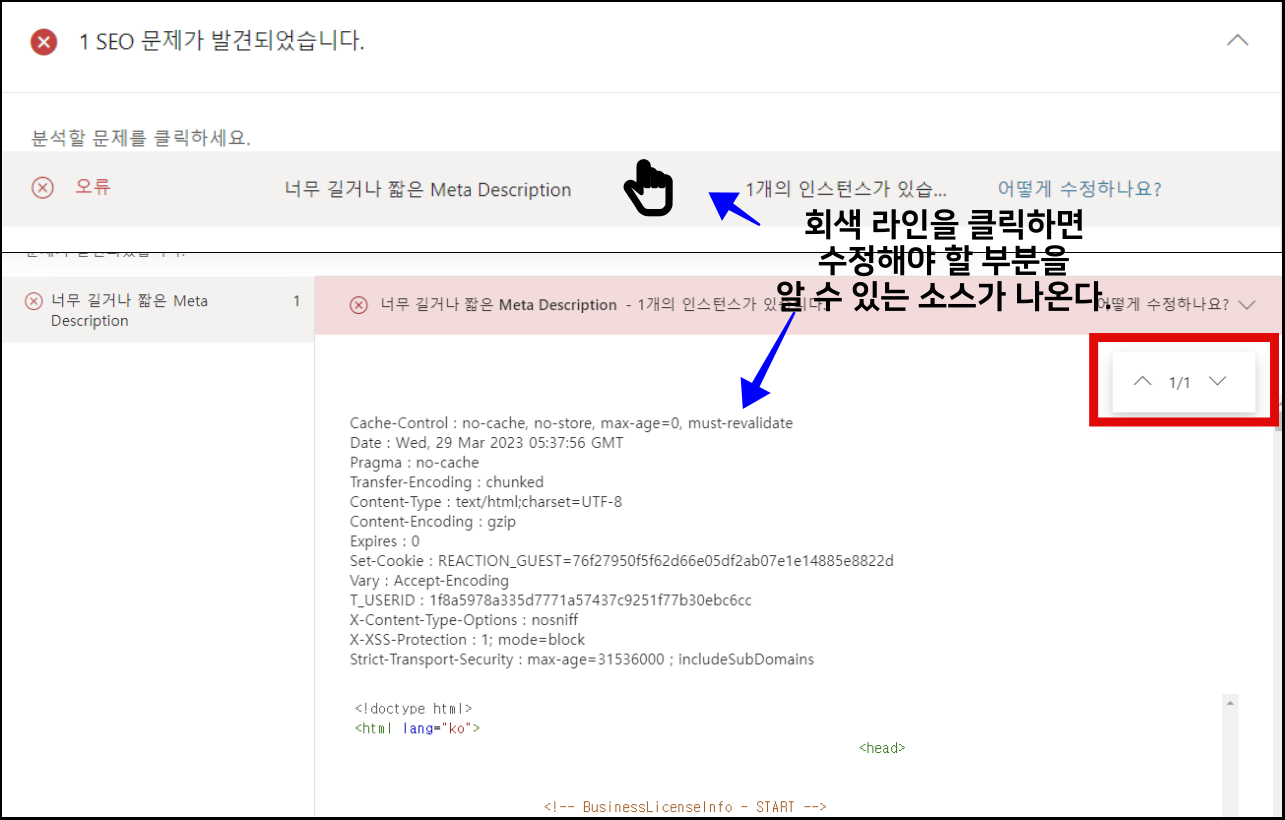The height and width of the screenshot is (820, 1285).
Task: Click the Transfer-Encoding : chunked line
Action: click(x=447, y=482)
